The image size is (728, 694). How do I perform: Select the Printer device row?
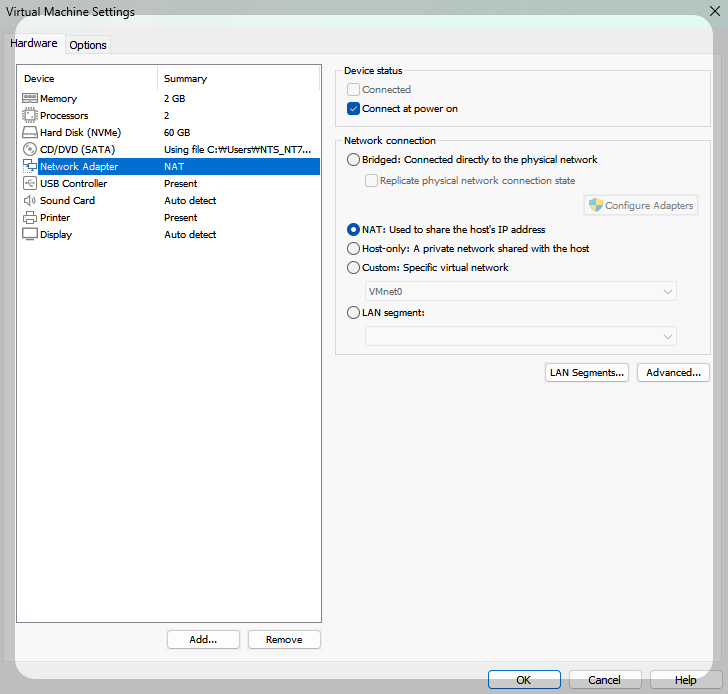click(x=170, y=217)
